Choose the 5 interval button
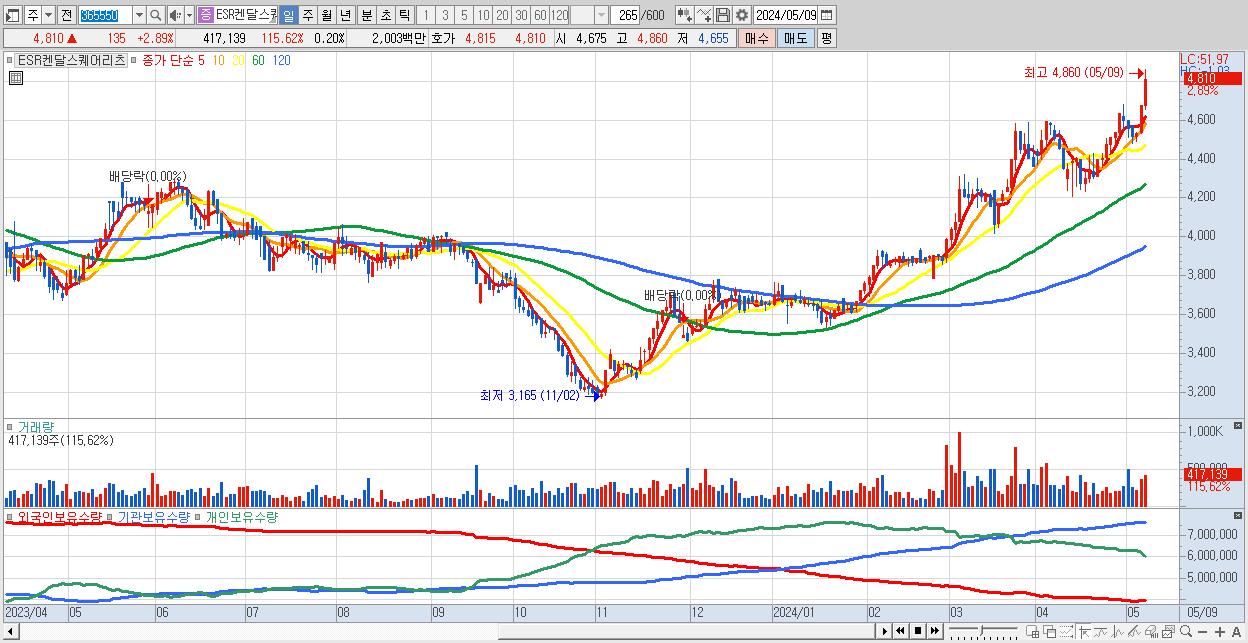The image size is (1248, 643). [x=464, y=15]
